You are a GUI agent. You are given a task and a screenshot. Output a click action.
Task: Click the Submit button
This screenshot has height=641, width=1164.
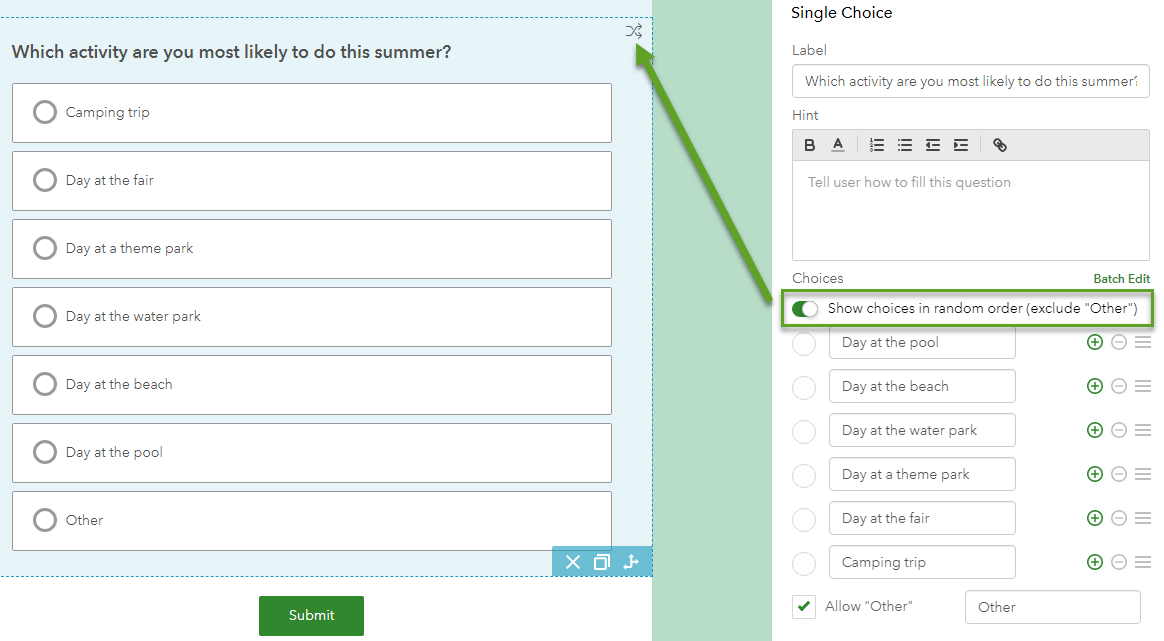tap(311, 616)
